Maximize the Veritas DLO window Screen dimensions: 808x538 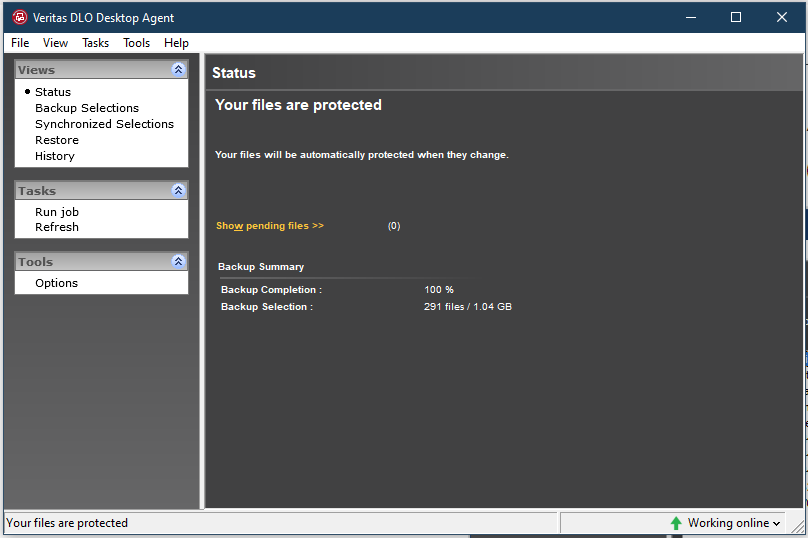point(736,18)
